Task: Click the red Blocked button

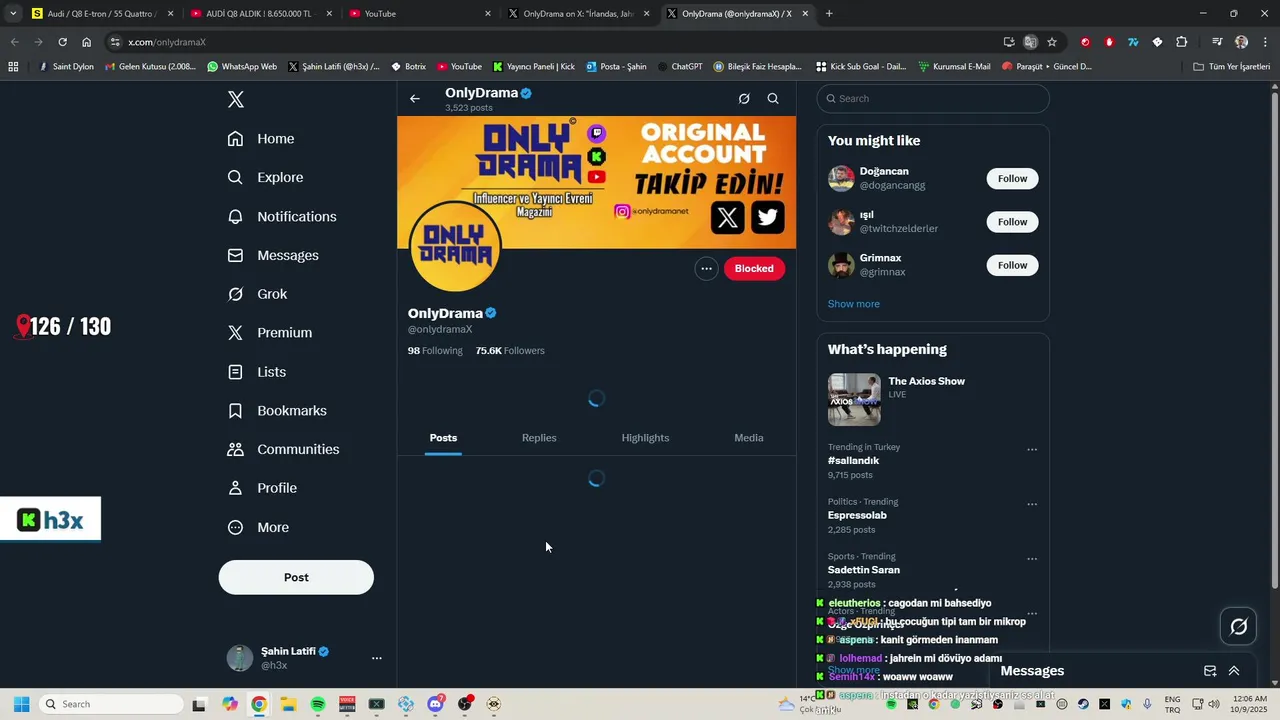Action: 754,268
